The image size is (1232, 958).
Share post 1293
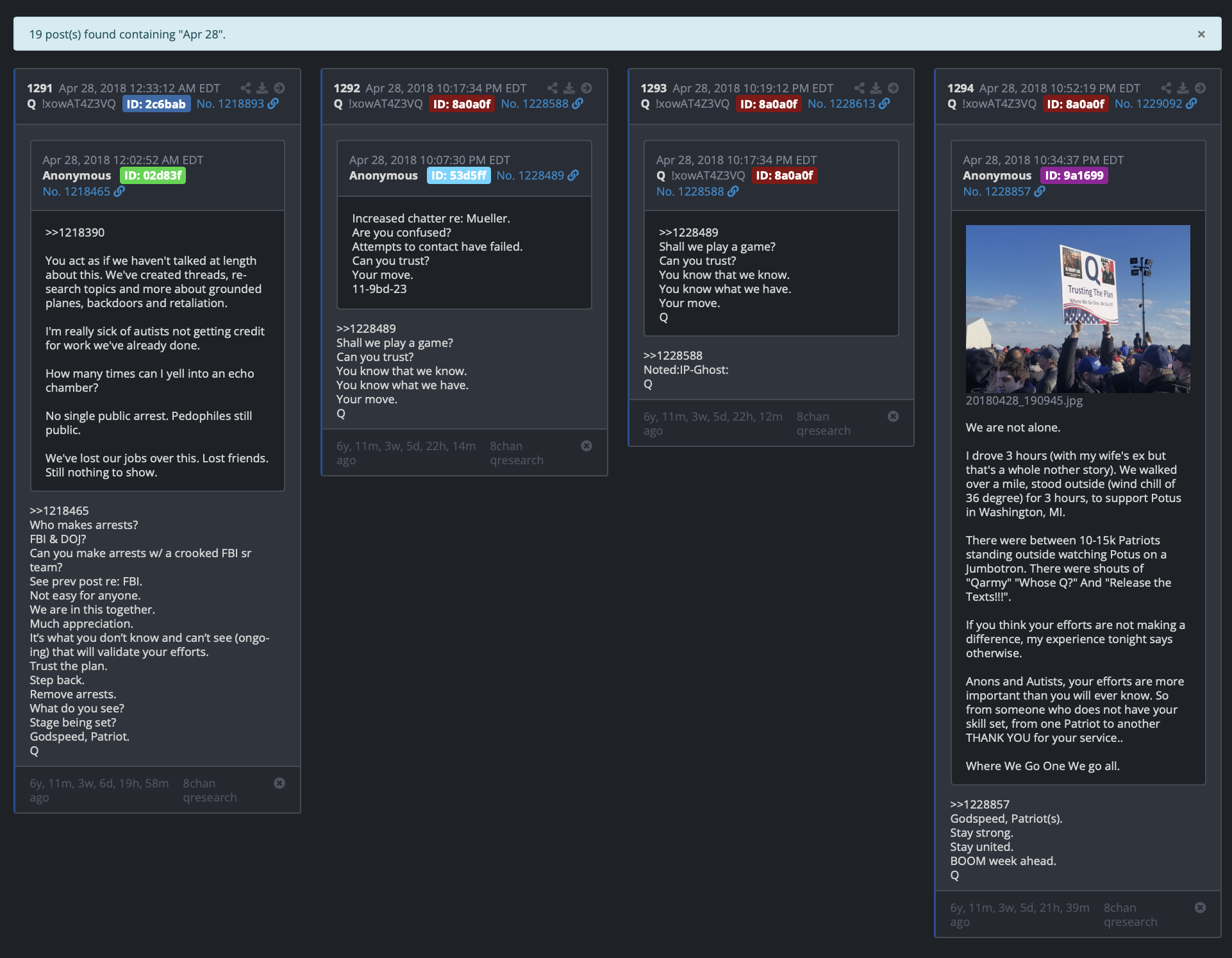860,88
